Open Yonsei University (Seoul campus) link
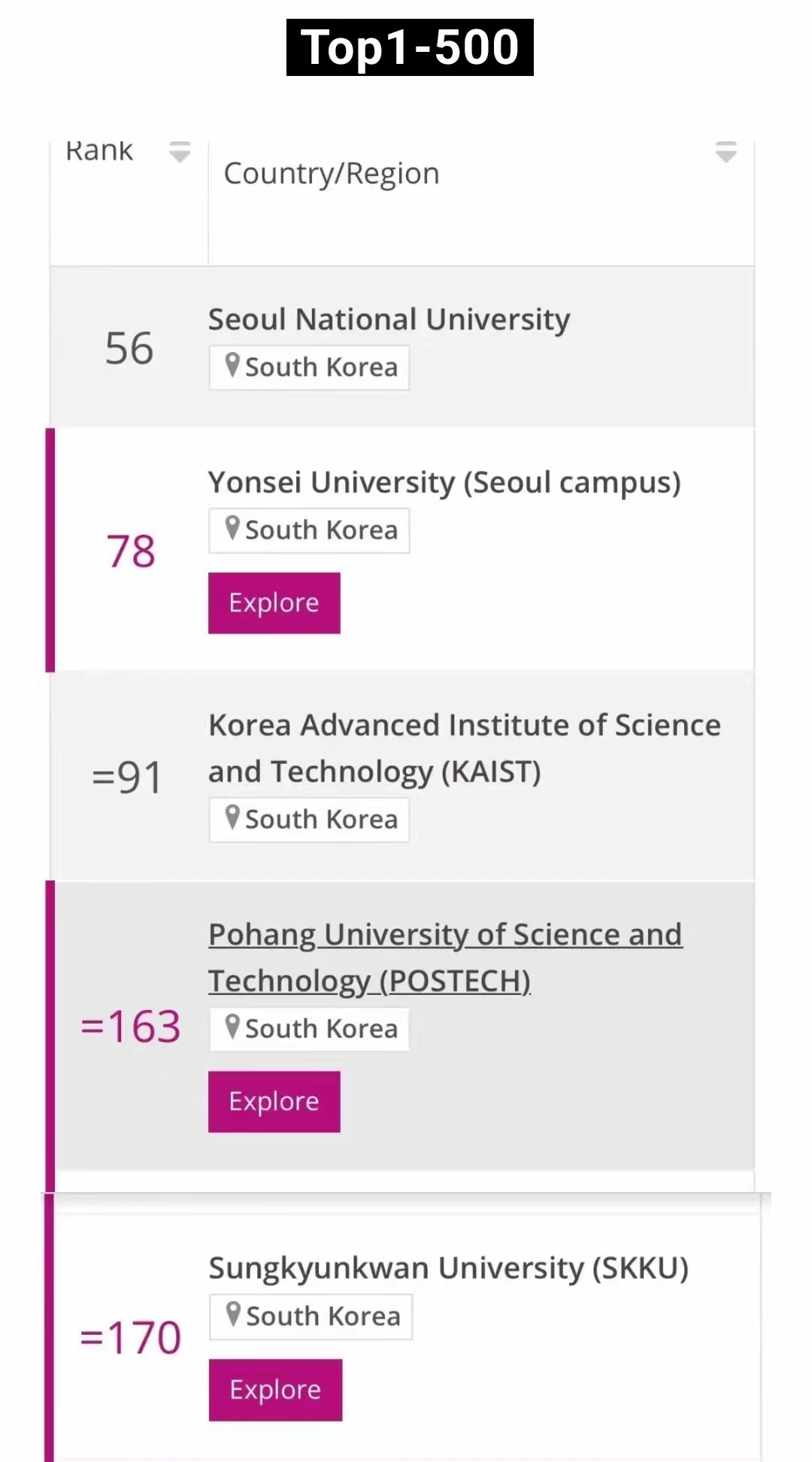This screenshot has height=1462, width=812. pos(444,483)
